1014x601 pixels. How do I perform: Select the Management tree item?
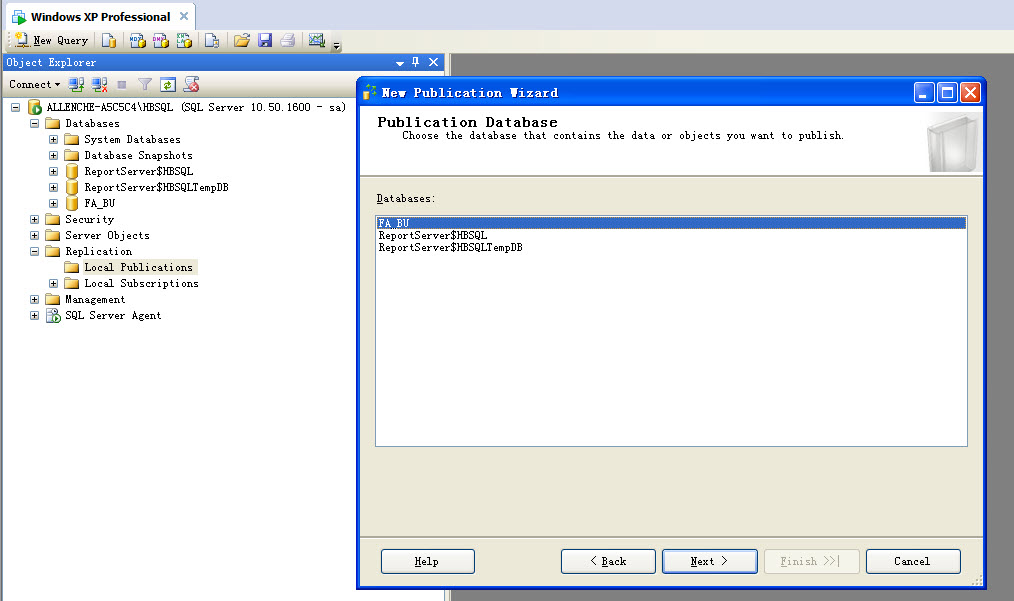(x=95, y=300)
